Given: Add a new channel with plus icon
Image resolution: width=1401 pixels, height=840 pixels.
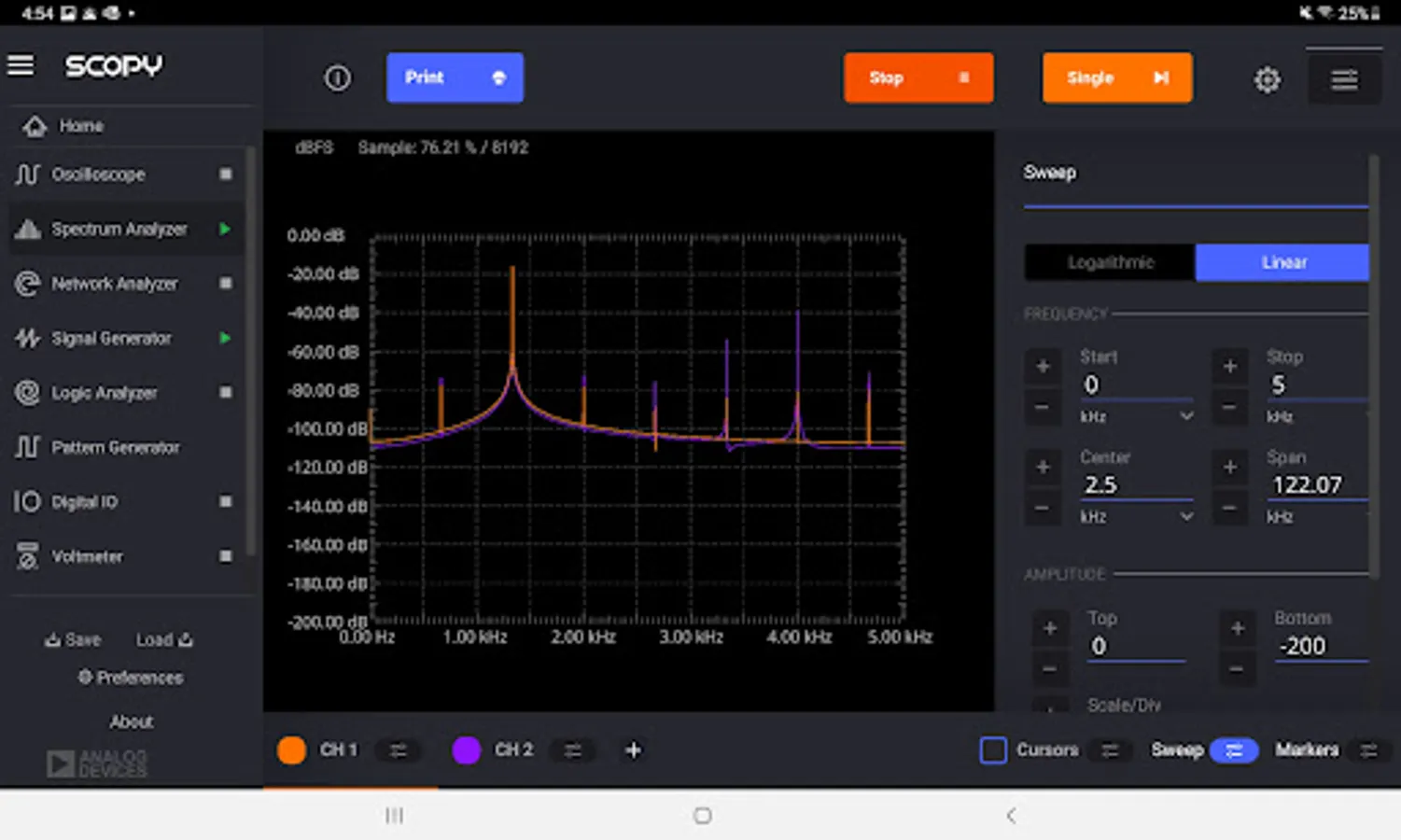Looking at the screenshot, I should tap(633, 750).
